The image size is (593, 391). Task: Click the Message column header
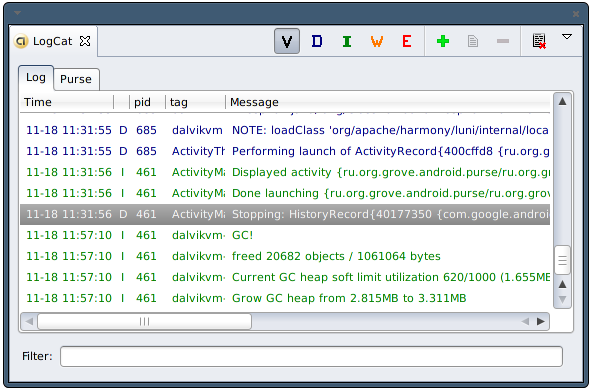coord(388,102)
